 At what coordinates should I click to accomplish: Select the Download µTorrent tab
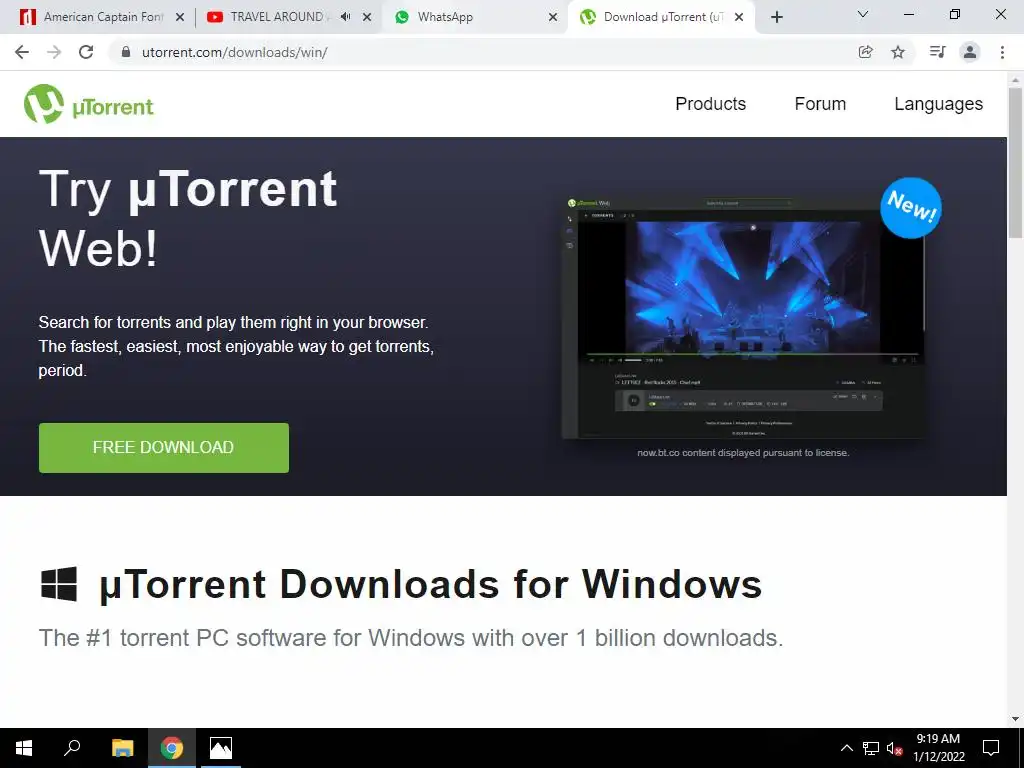point(663,17)
